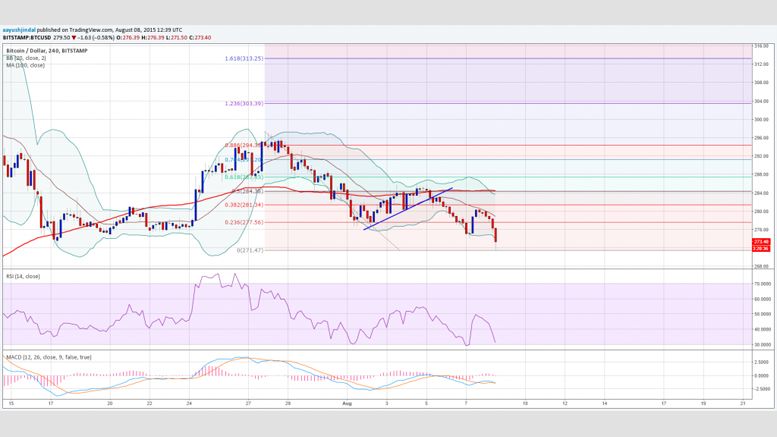Click the 0.236(277.56) Fibonacci level label

[244, 222]
